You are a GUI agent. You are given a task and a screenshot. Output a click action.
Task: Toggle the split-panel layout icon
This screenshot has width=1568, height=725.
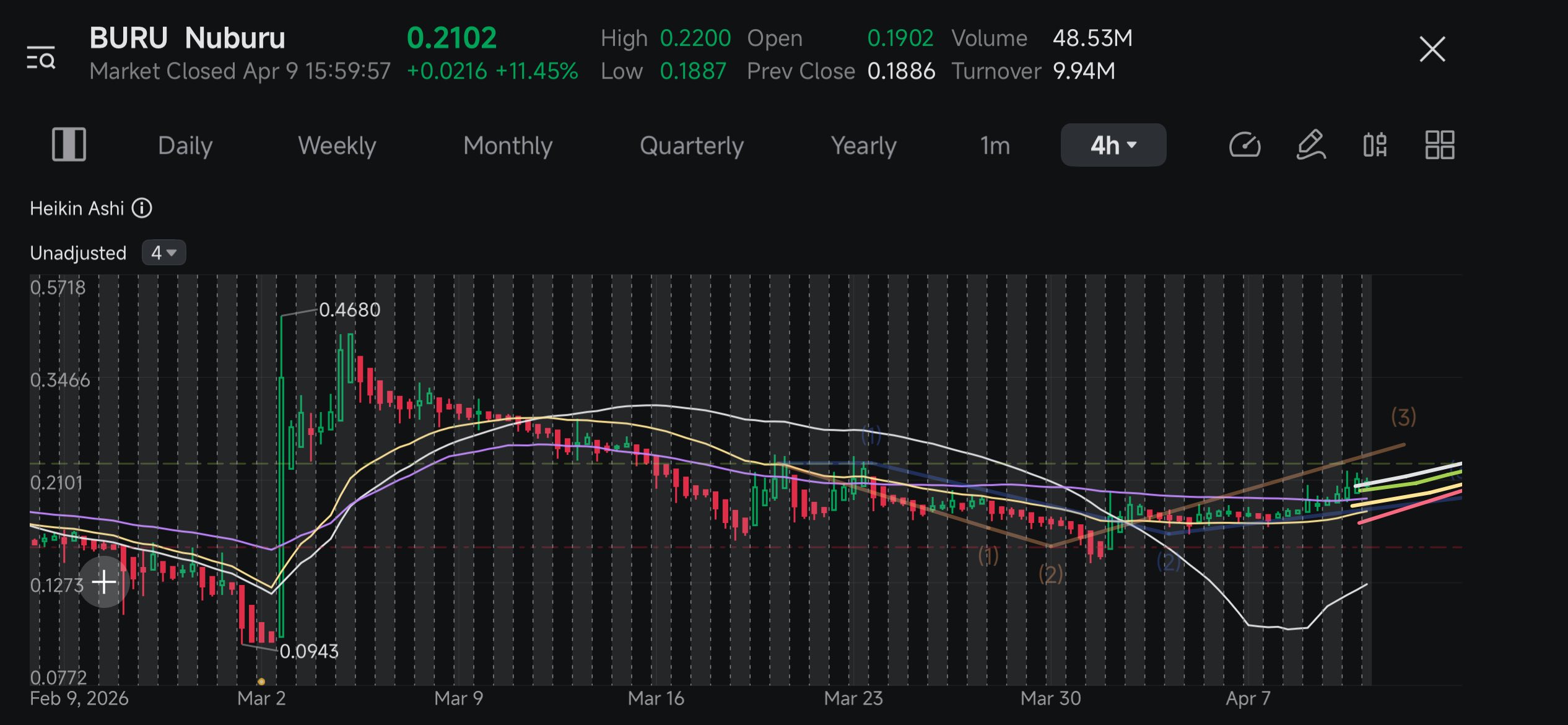coord(69,145)
